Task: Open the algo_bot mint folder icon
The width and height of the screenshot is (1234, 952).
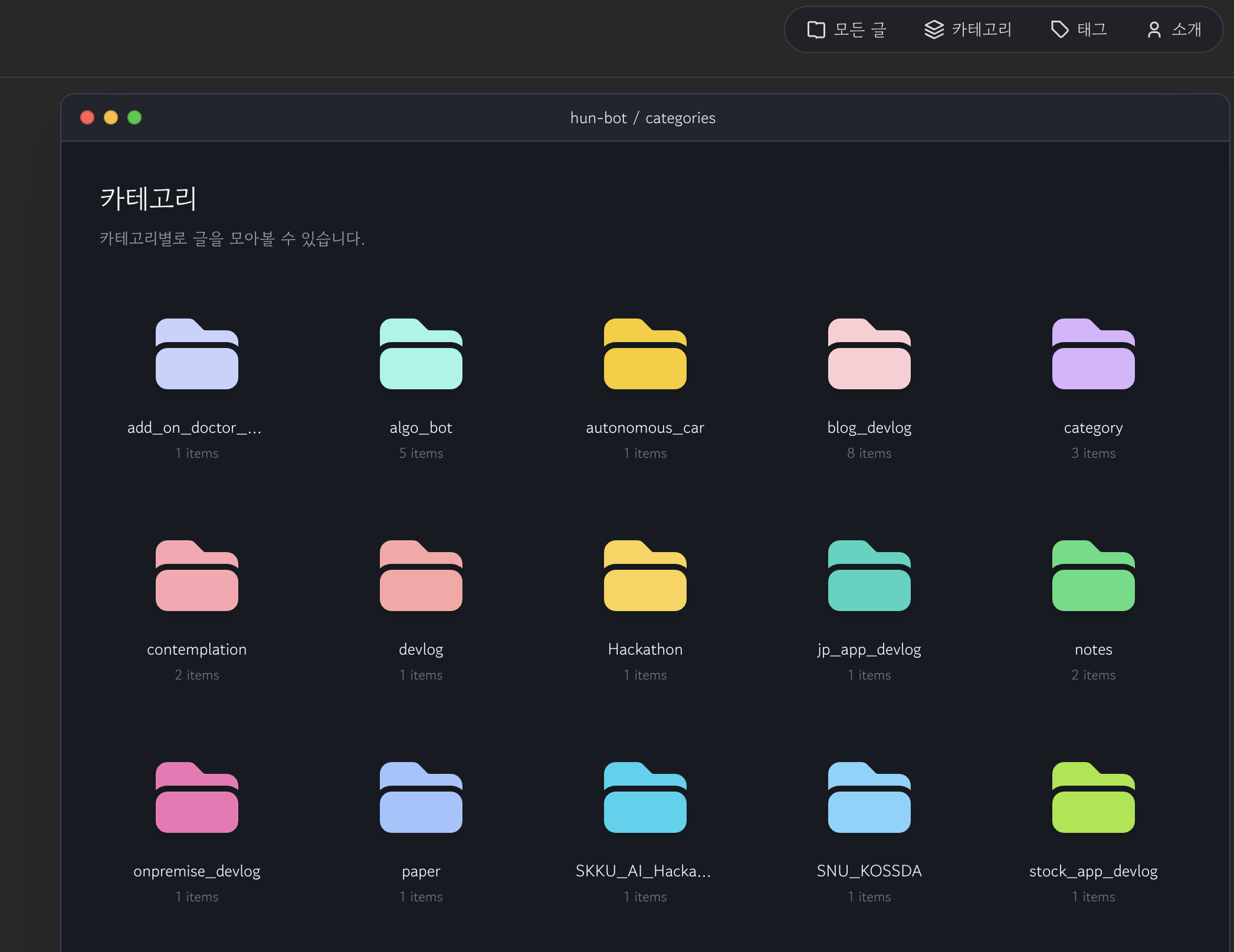Action: click(421, 354)
